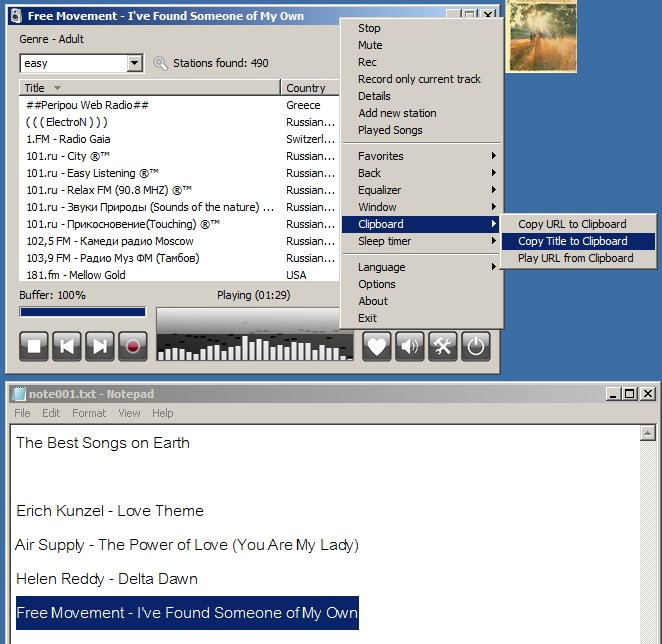
Task: Select station 101.ru - Прикосновение(Touching)
Action: [179, 224]
